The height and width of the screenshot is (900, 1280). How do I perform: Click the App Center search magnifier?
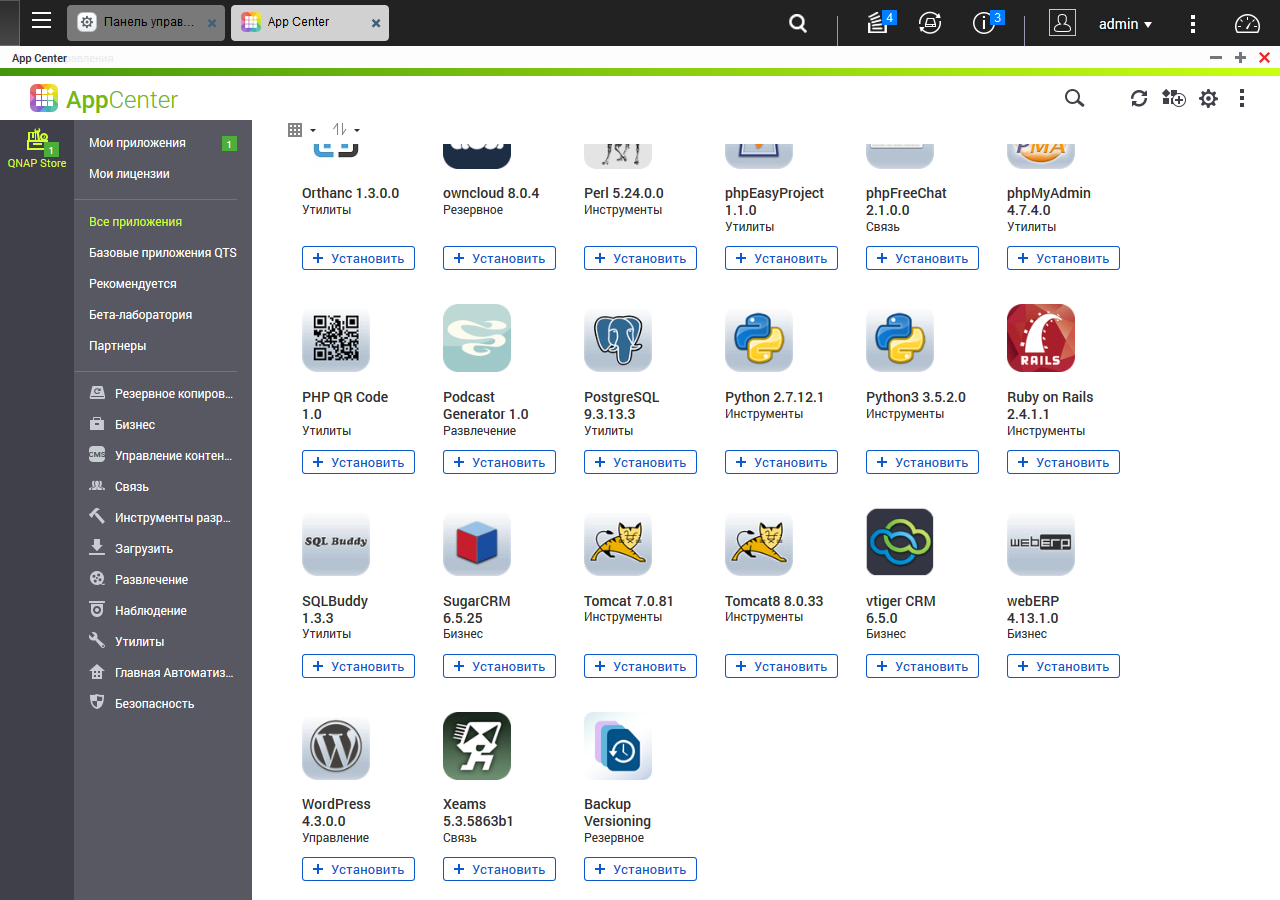tap(1074, 98)
